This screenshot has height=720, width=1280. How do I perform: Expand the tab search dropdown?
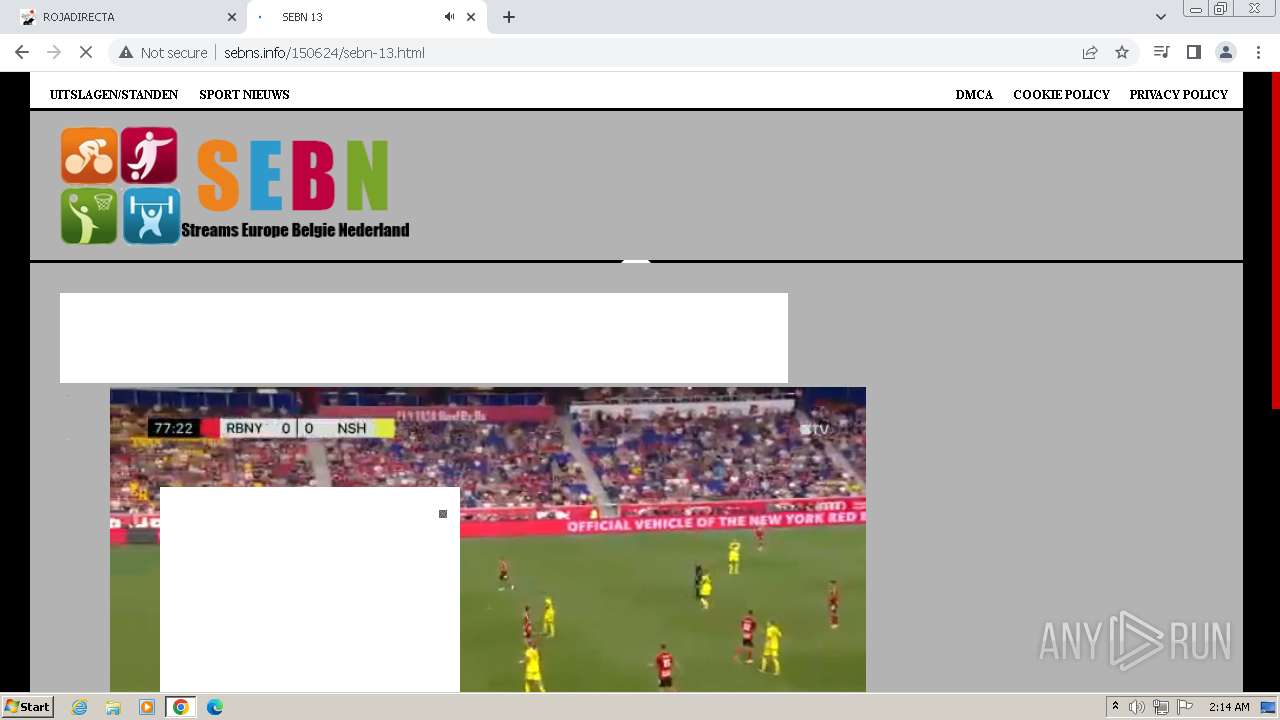point(1161,17)
